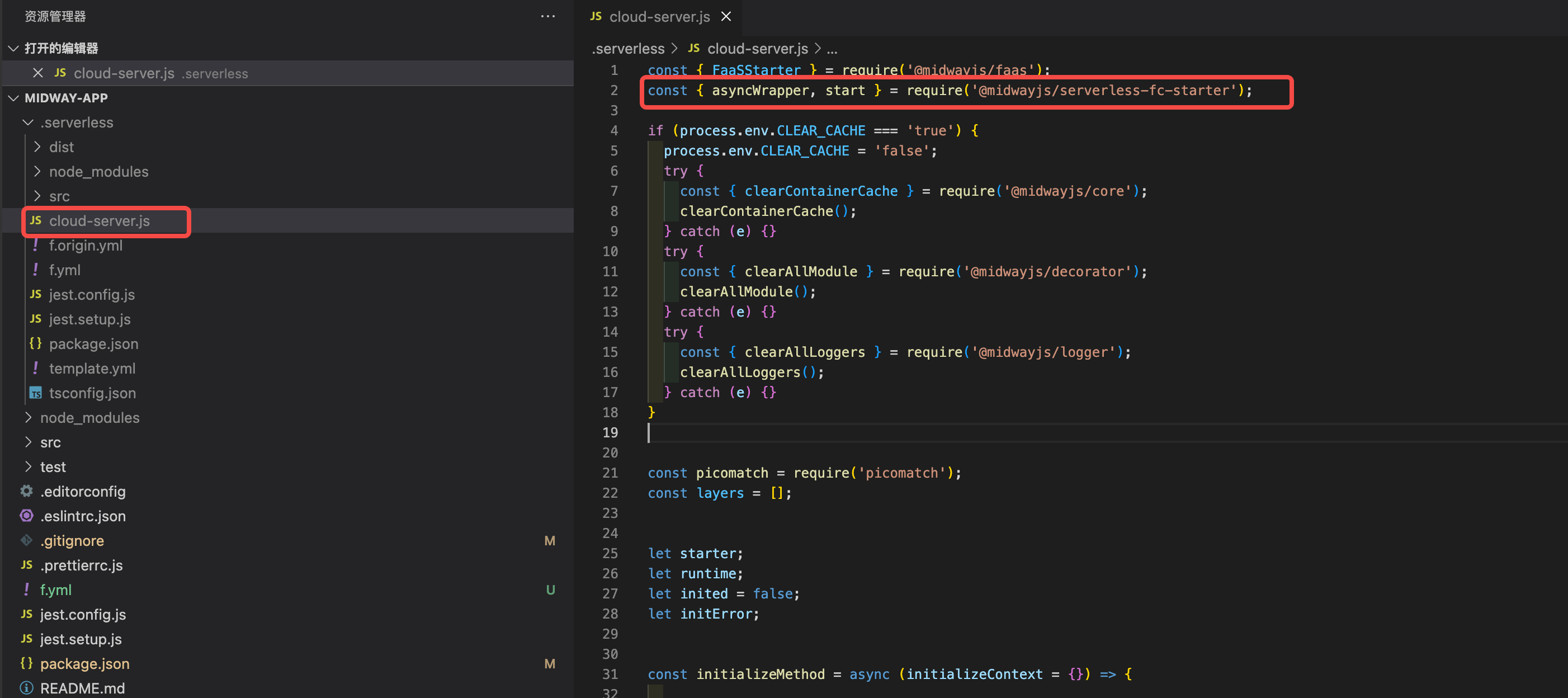Open root jest.setup.js file
Screen dimensions: 1568x698
coord(81,639)
